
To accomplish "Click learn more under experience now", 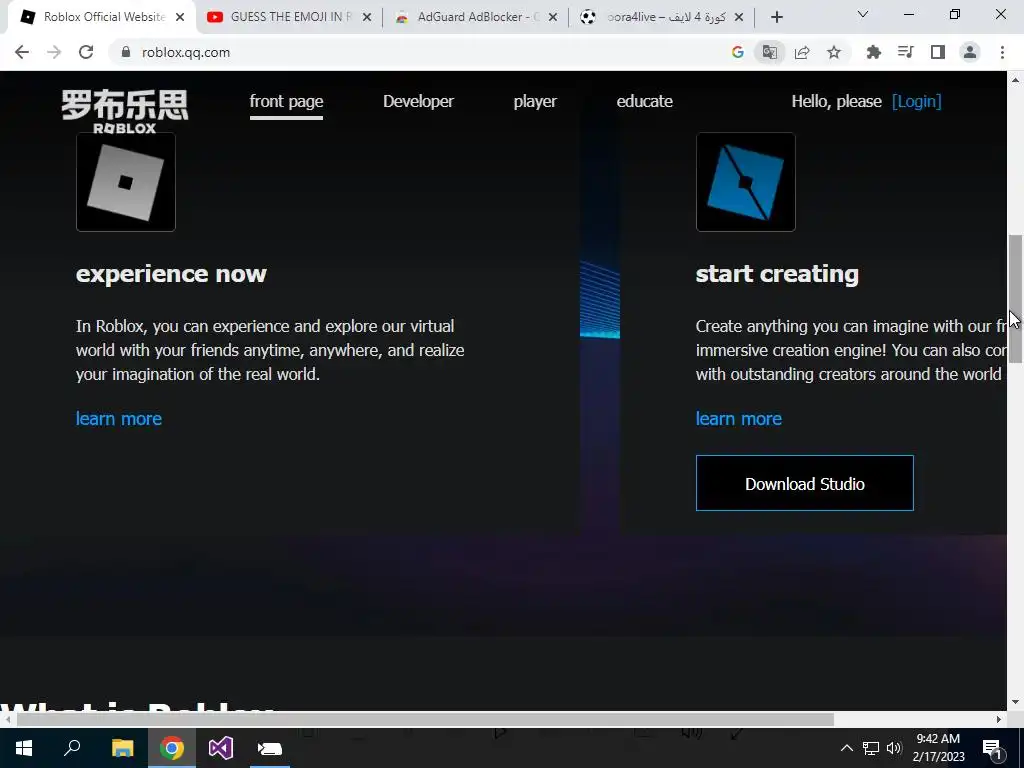I will pos(118,419).
